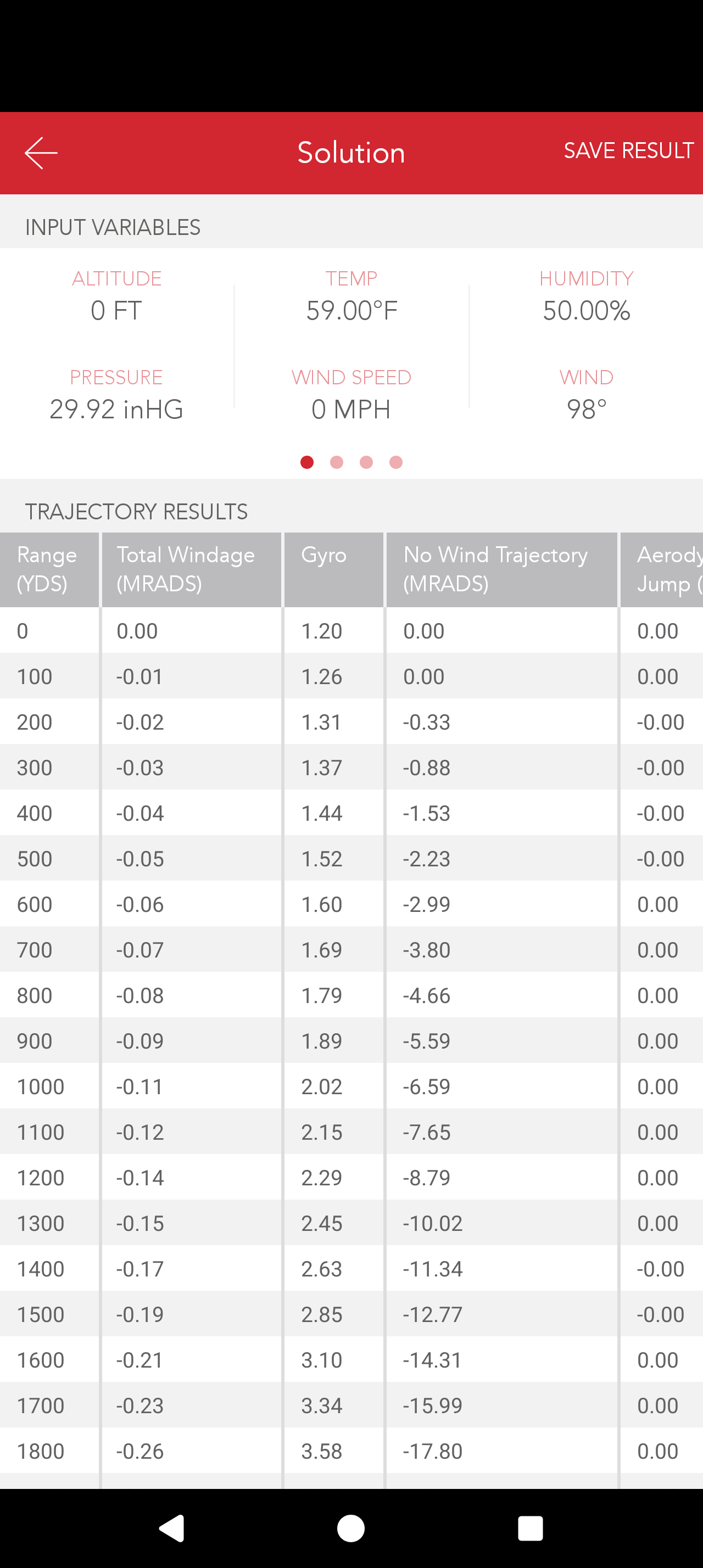This screenshot has height=1568, width=703.
Task: Tap Android recent apps square icon
Action: point(530,1528)
